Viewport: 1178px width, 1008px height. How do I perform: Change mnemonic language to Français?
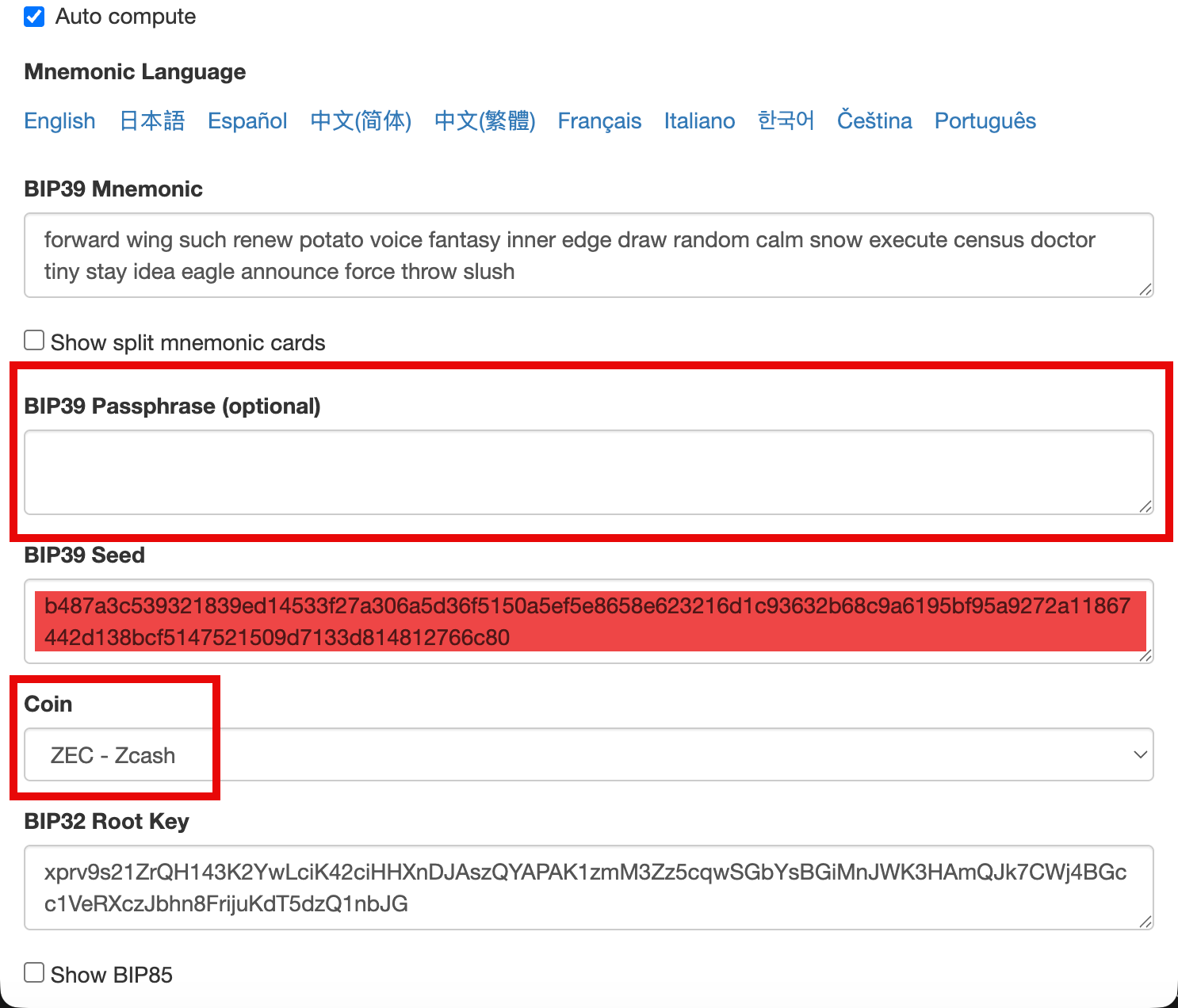point(599,120)
